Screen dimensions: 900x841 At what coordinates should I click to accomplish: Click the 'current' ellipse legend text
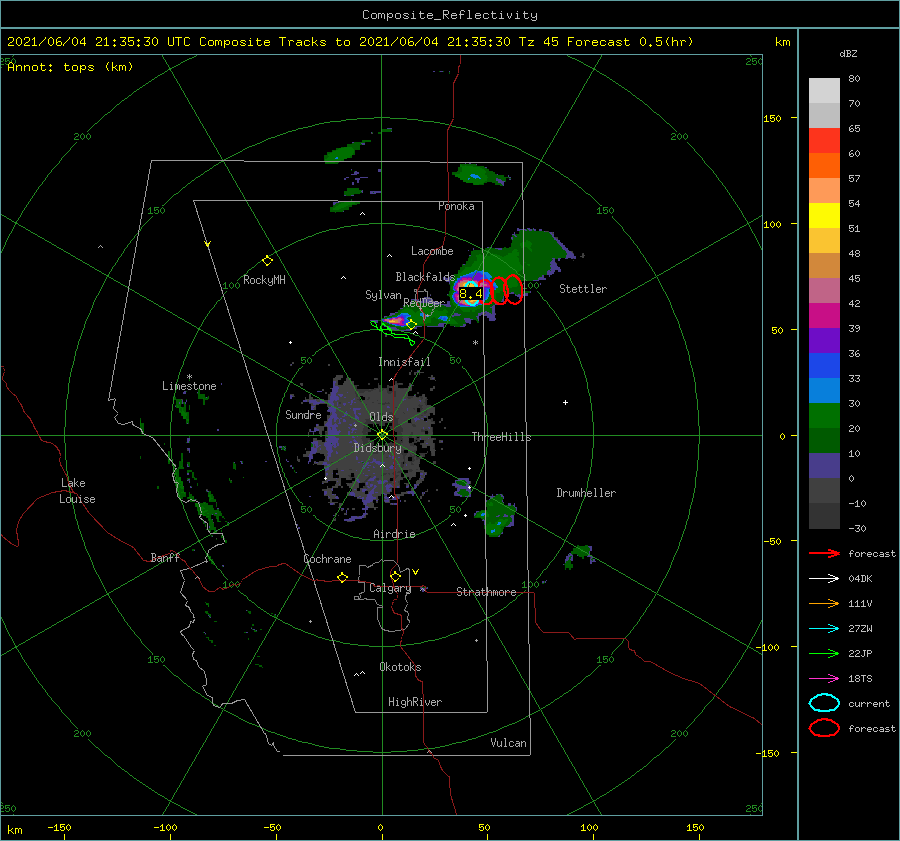pos(869,704)
